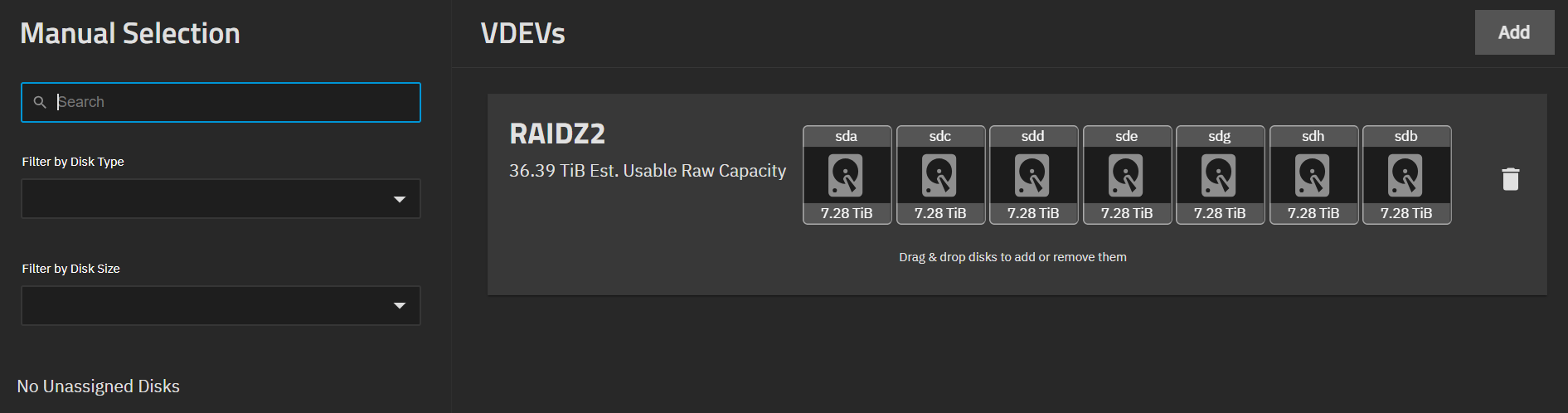Click the Disk Size dropdown arrow
The image size is (1568, 413).
400,306
